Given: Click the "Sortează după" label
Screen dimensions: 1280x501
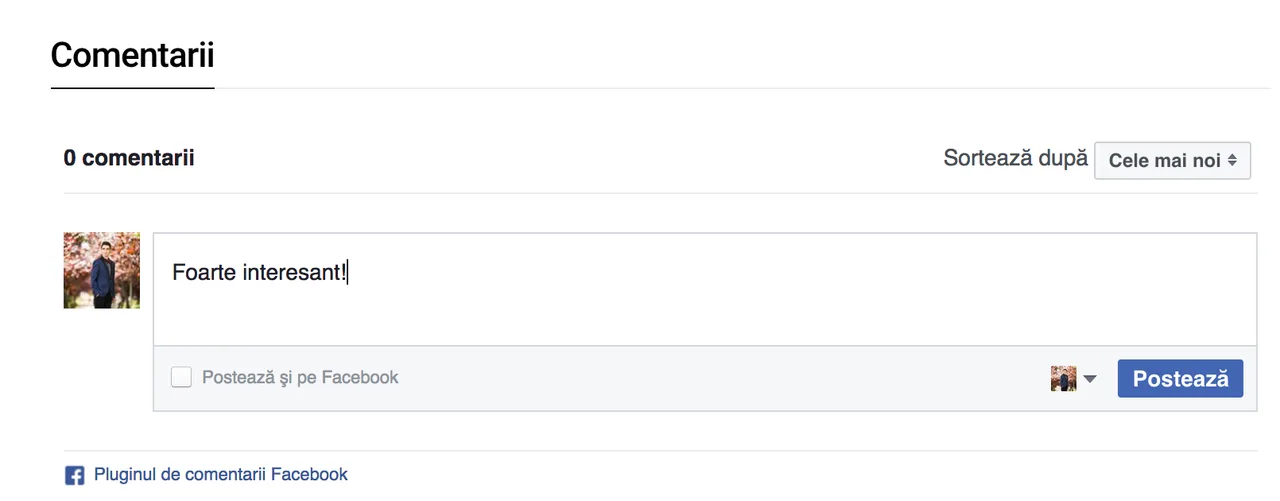Looking at the screenshot, I should (x=1015, y=158).
